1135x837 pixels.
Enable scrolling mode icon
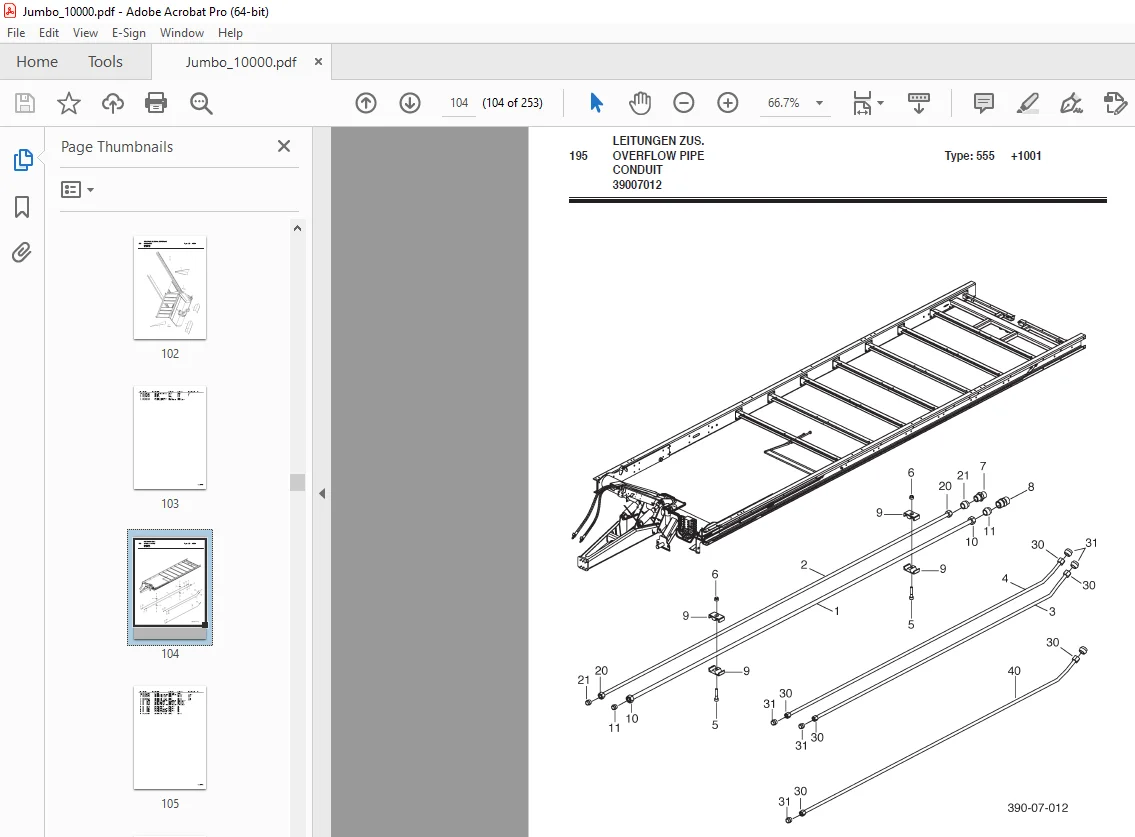(919, 103)
